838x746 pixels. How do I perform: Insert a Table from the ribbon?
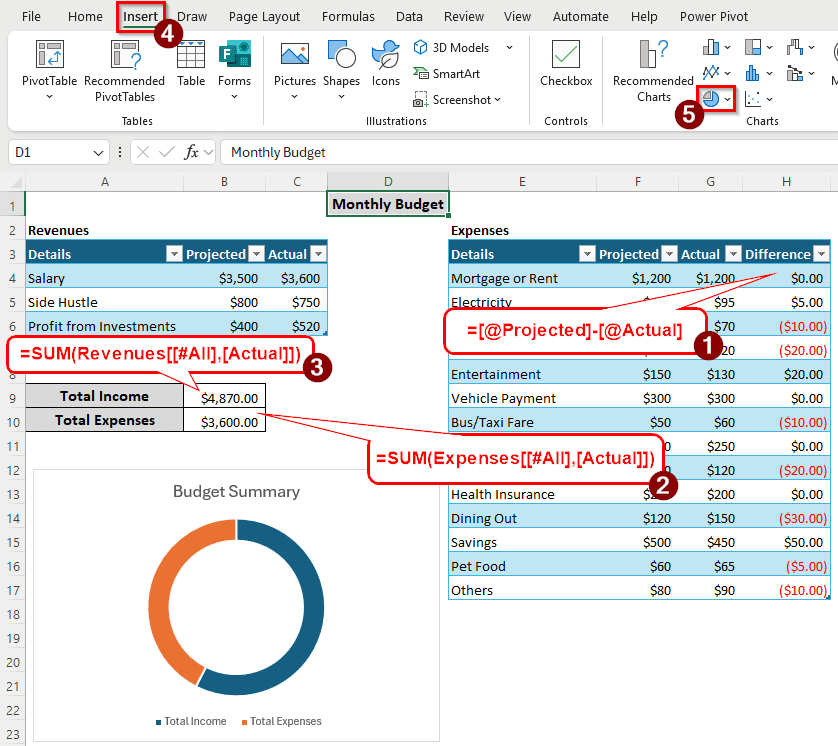click(191, 56)
